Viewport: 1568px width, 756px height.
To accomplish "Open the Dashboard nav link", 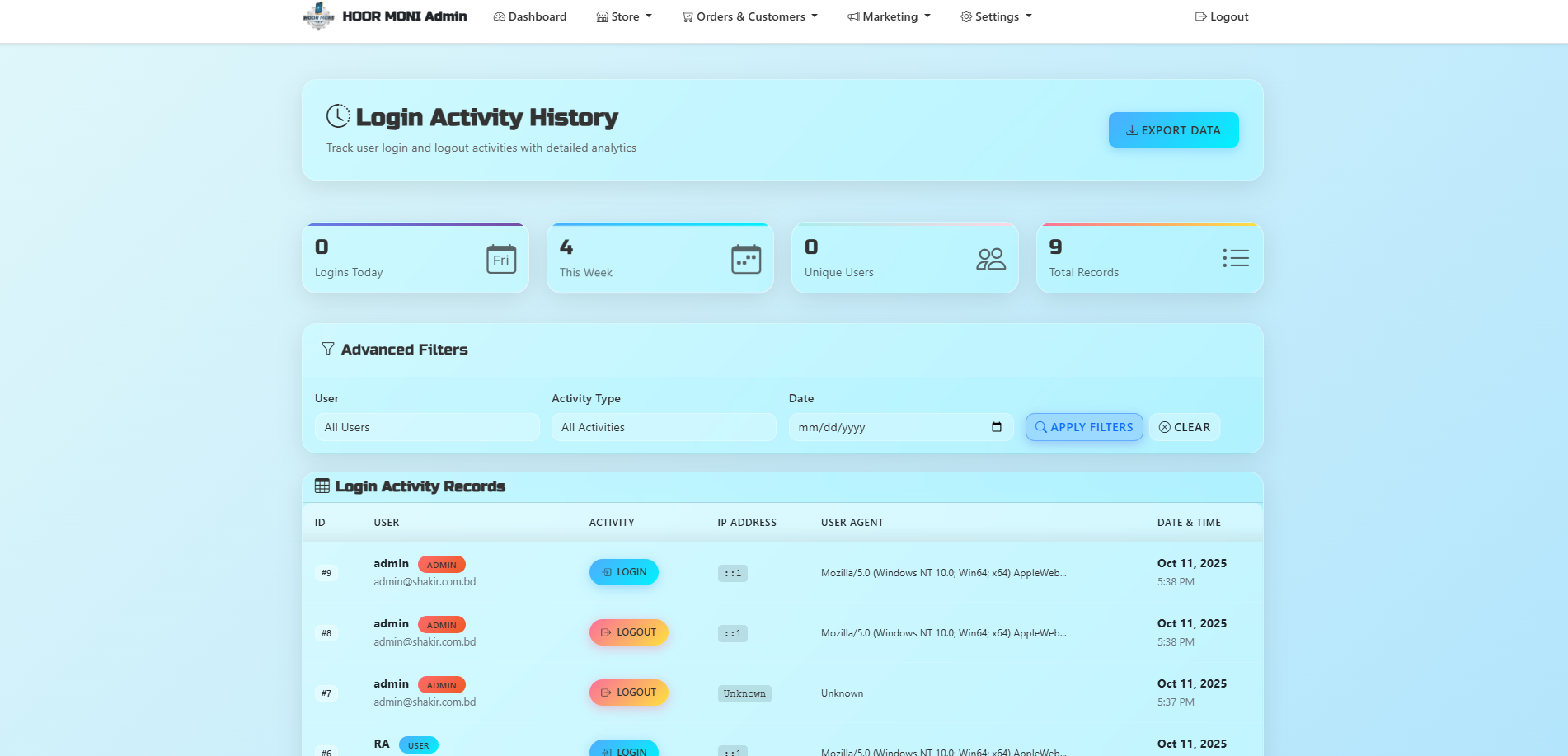I will [x=530, y=16].
